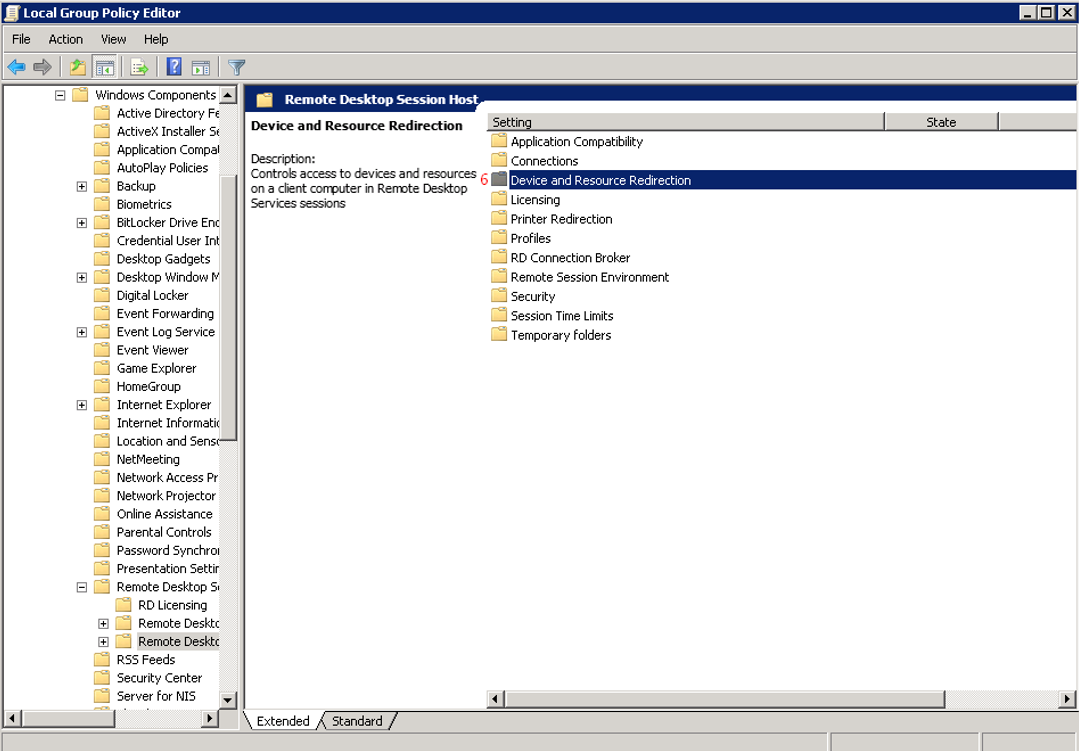Screen dimensions: 1079x751
Task: Switch to the Standard tab
Action: coord(357,721)
